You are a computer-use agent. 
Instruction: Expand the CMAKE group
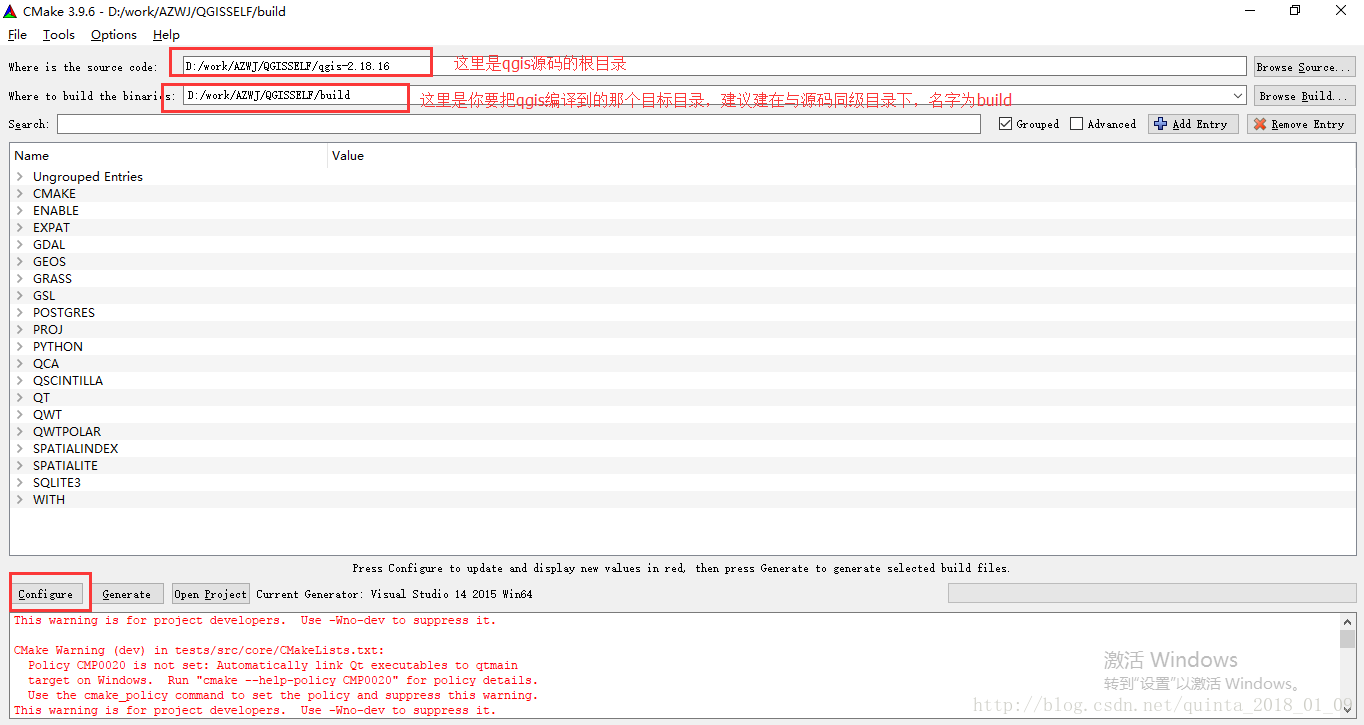20,194
